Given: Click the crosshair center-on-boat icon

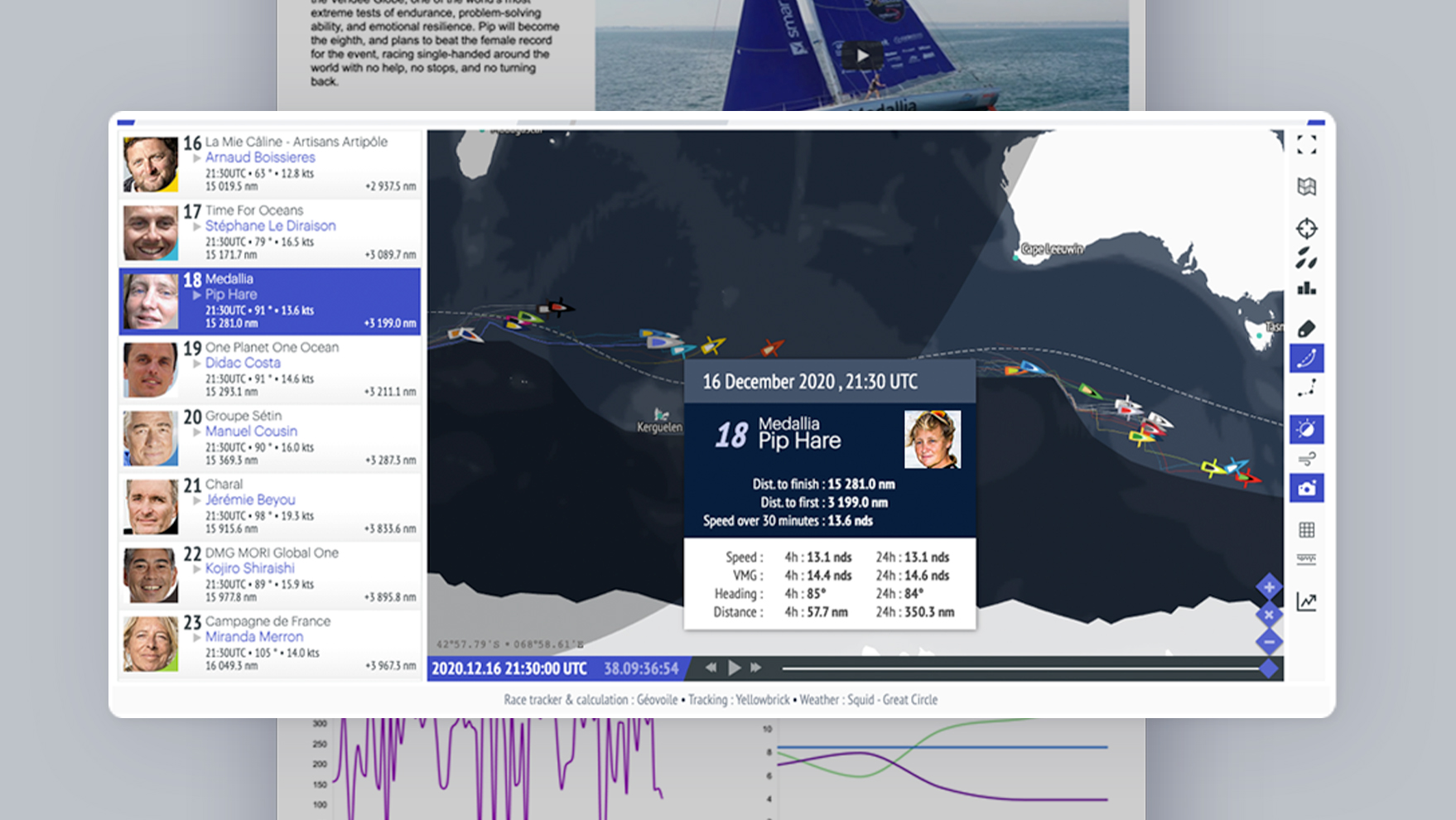Looking at the screenshot, I should (1306, 229).
